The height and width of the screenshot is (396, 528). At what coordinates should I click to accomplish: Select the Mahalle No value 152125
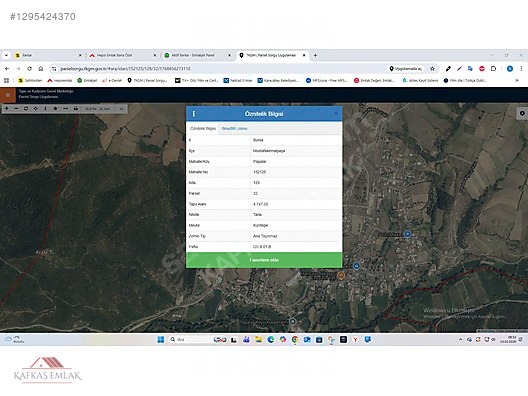(x=259, y=172)
